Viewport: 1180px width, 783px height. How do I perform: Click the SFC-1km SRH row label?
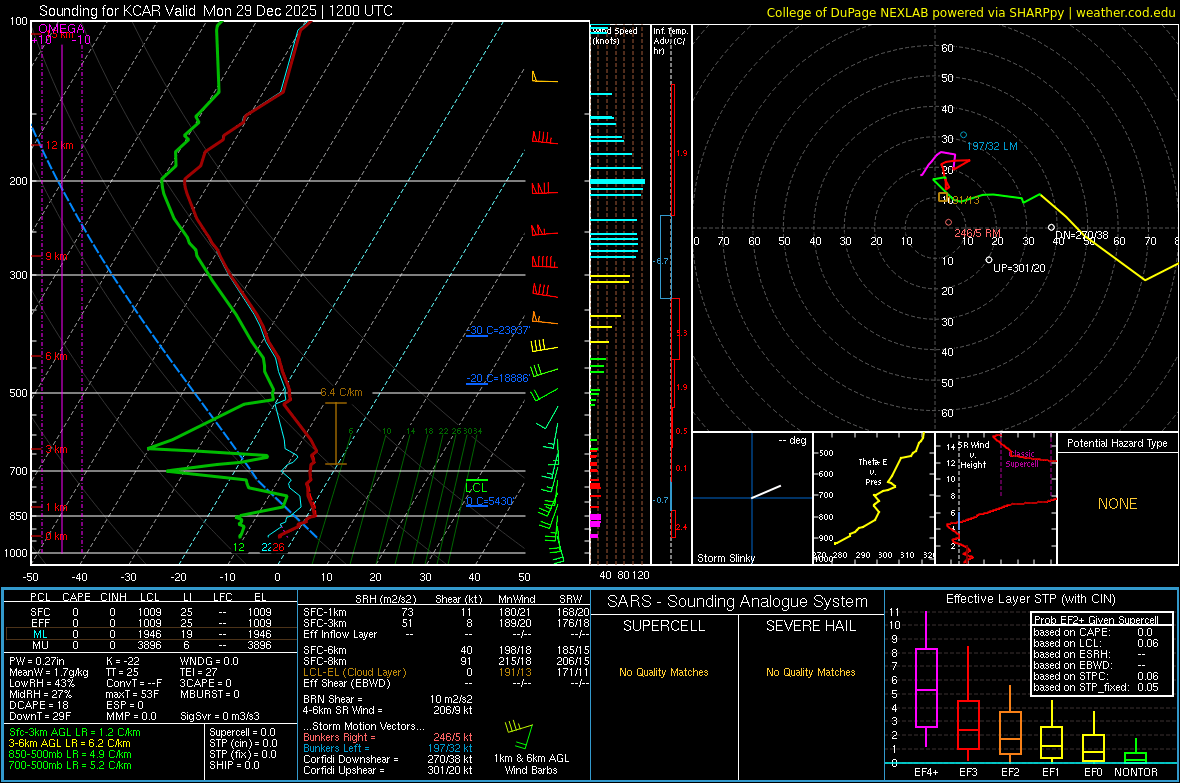[x=325, y=612]
